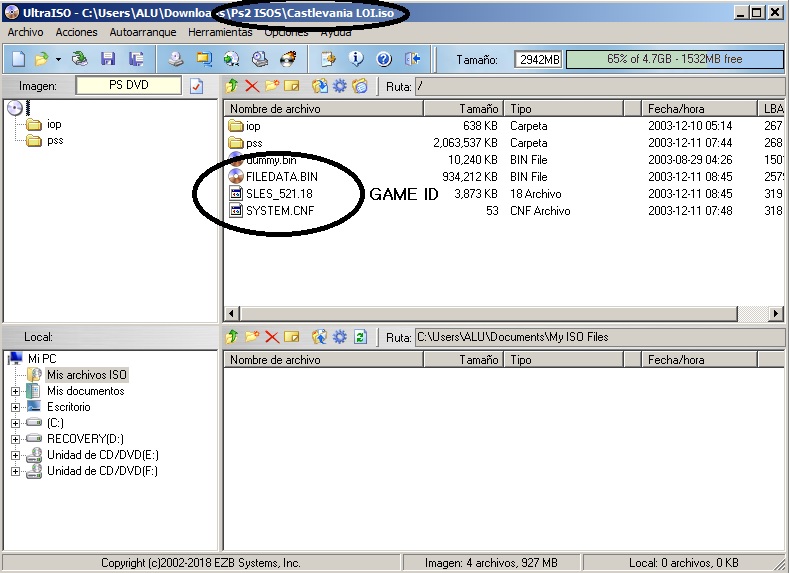Click the blue Help question mark icon
The width and height of the screenshot is (789, 573).
click(x=383, y=59)
